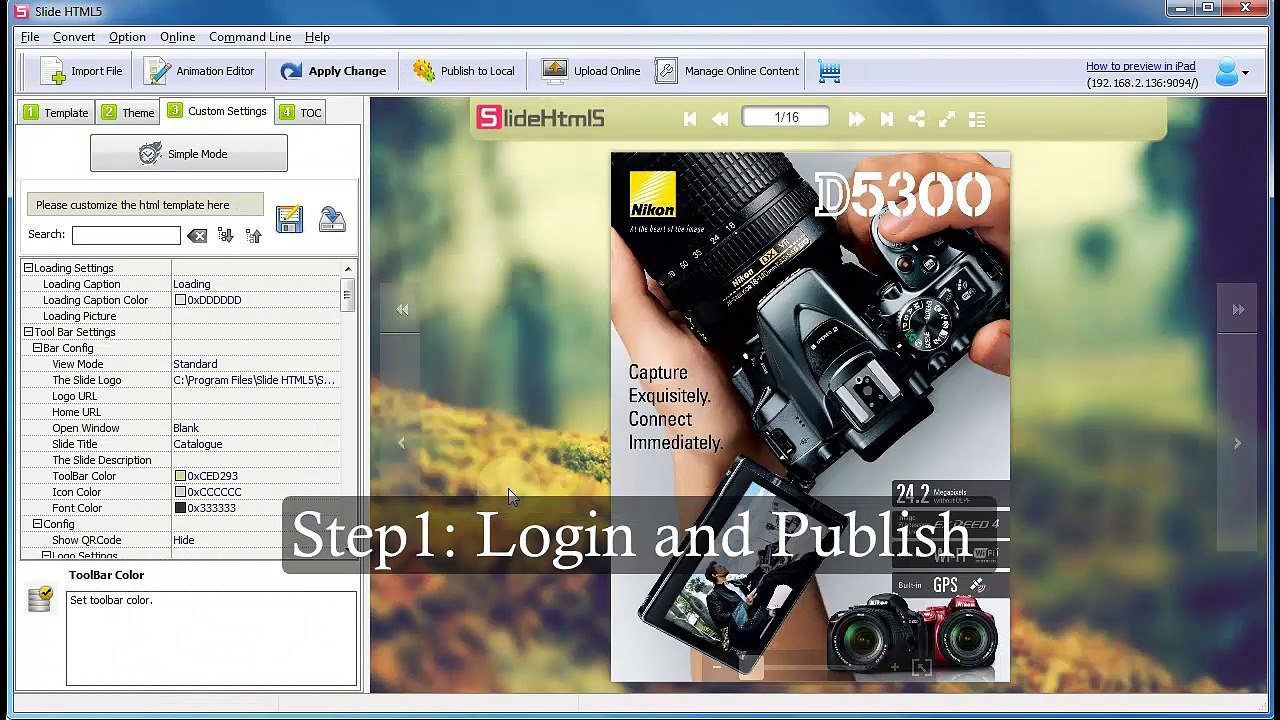
Task: Click the Nikon D5300 slide cover
Action: 811,417
